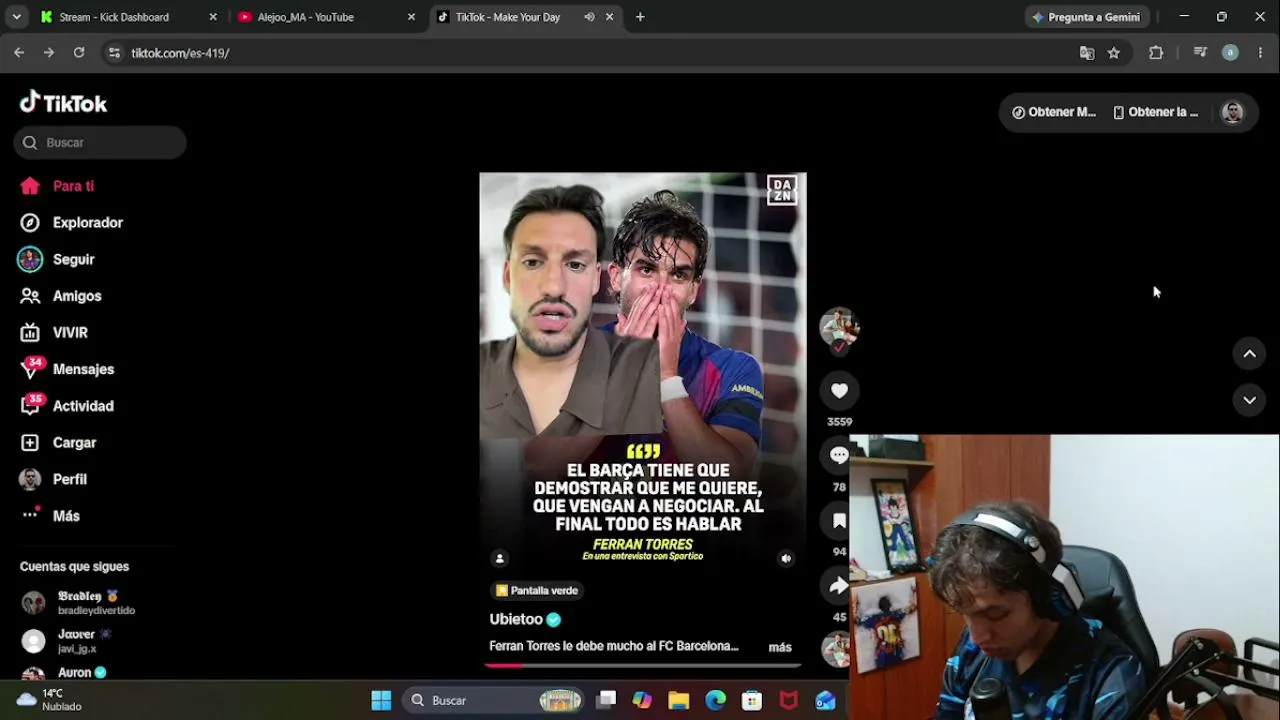Viewport: 1280px width, 720px height.
Task: Open the weather widget showing 14°C
Action: [50, 700]
